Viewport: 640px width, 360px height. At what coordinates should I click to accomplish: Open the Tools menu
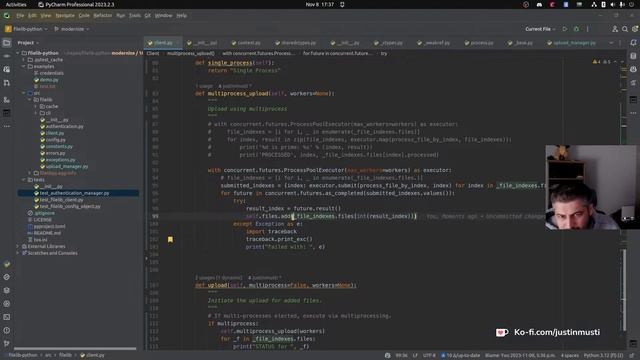[135, 16]
